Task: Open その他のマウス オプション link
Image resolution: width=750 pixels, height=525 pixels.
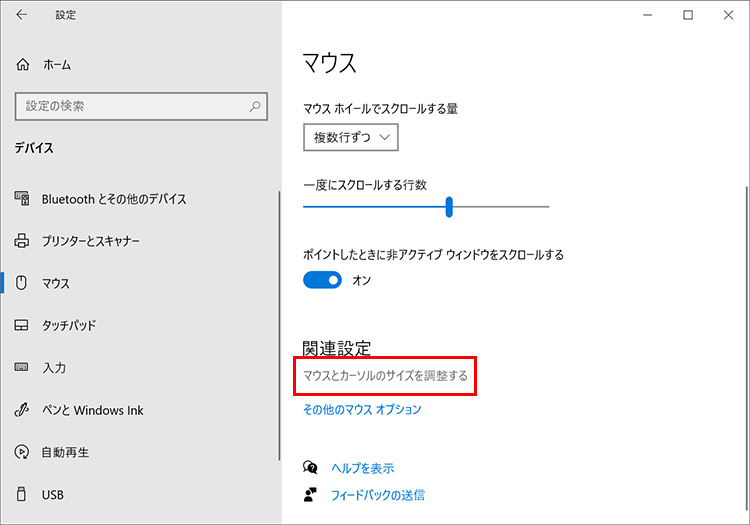Action: tap(362, 409)
